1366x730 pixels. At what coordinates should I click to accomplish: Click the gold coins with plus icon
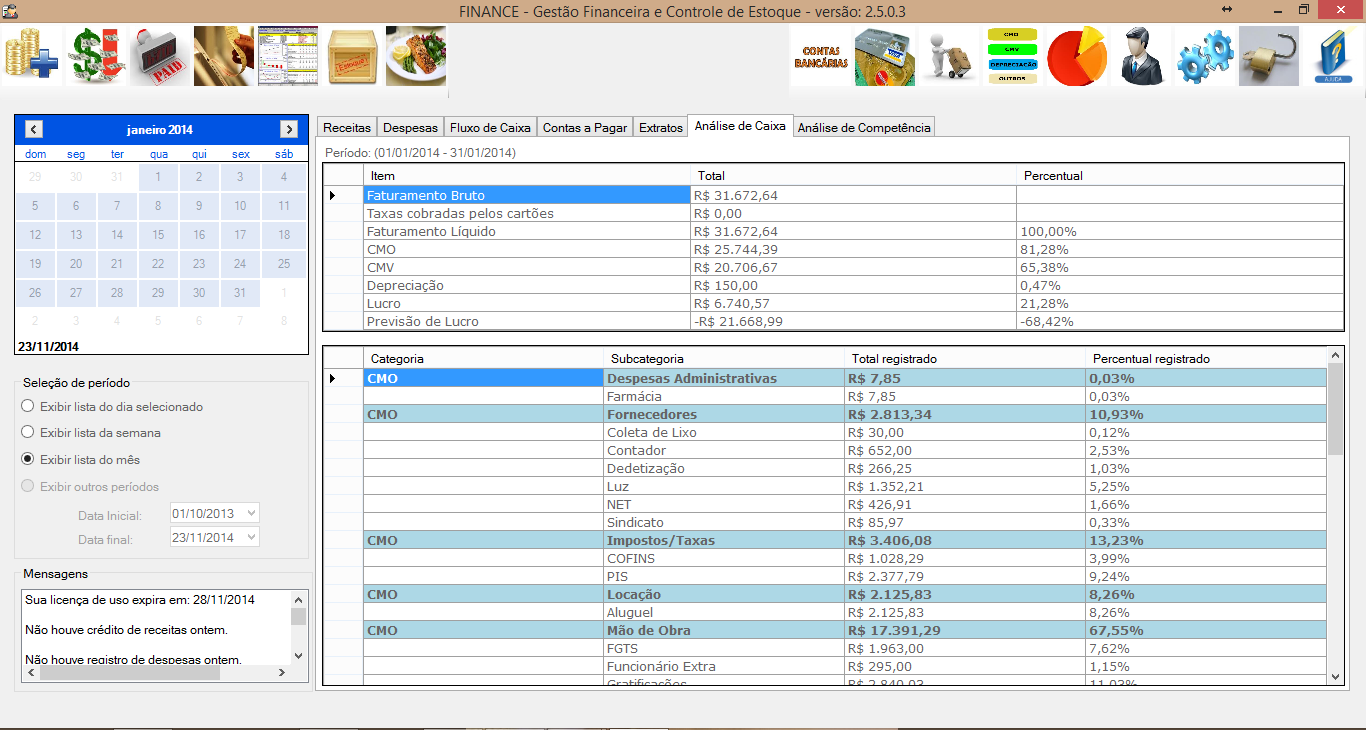tap(31, 56)
